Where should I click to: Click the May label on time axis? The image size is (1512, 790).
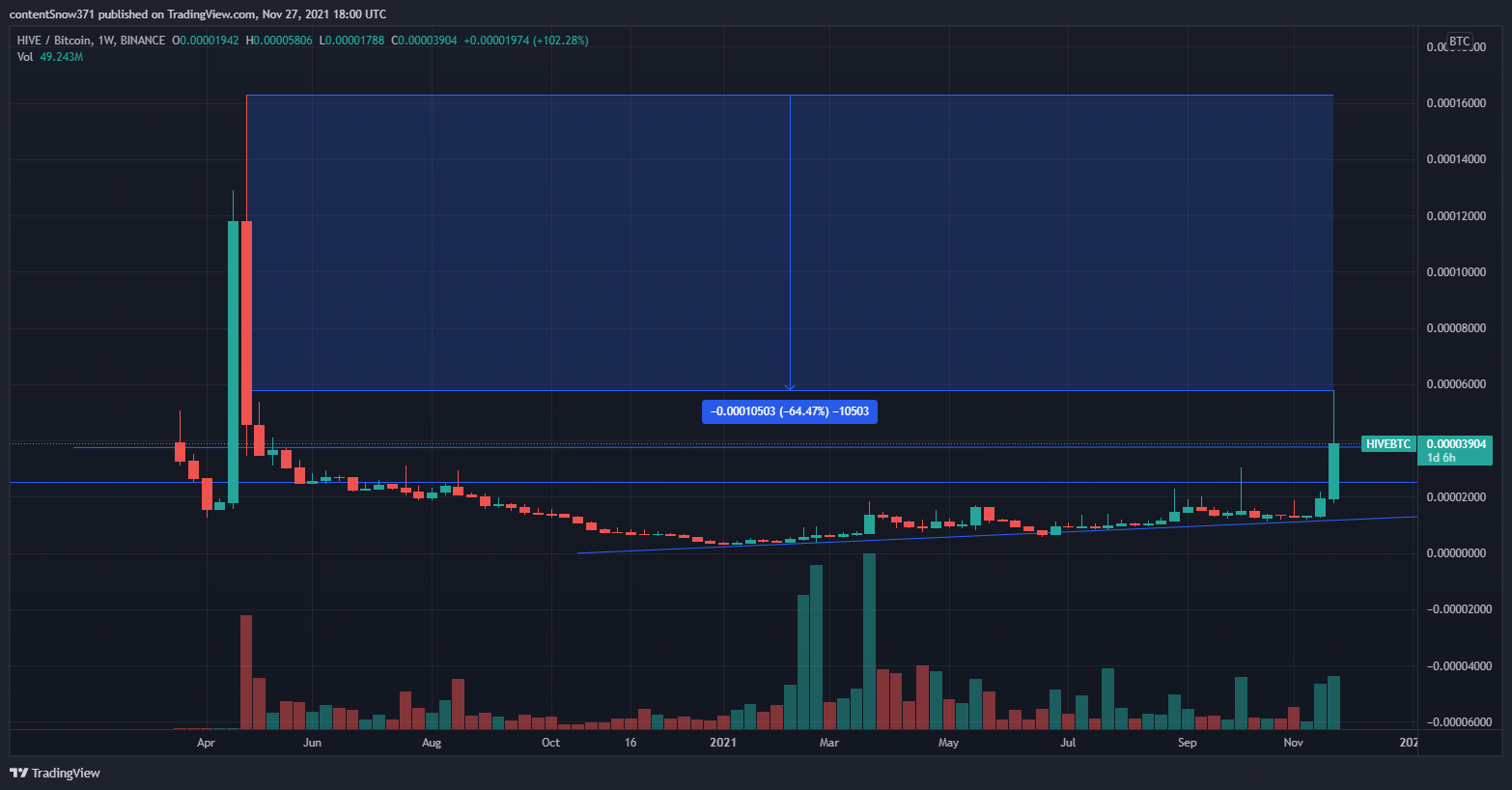point(948,743)
